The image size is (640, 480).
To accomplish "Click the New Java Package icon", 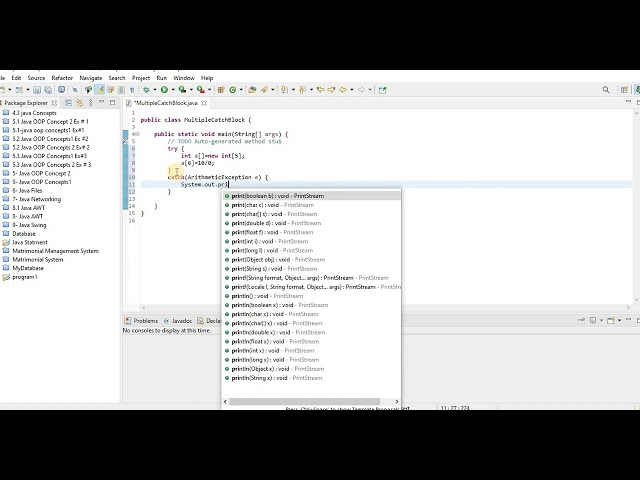I will point(221,90).
